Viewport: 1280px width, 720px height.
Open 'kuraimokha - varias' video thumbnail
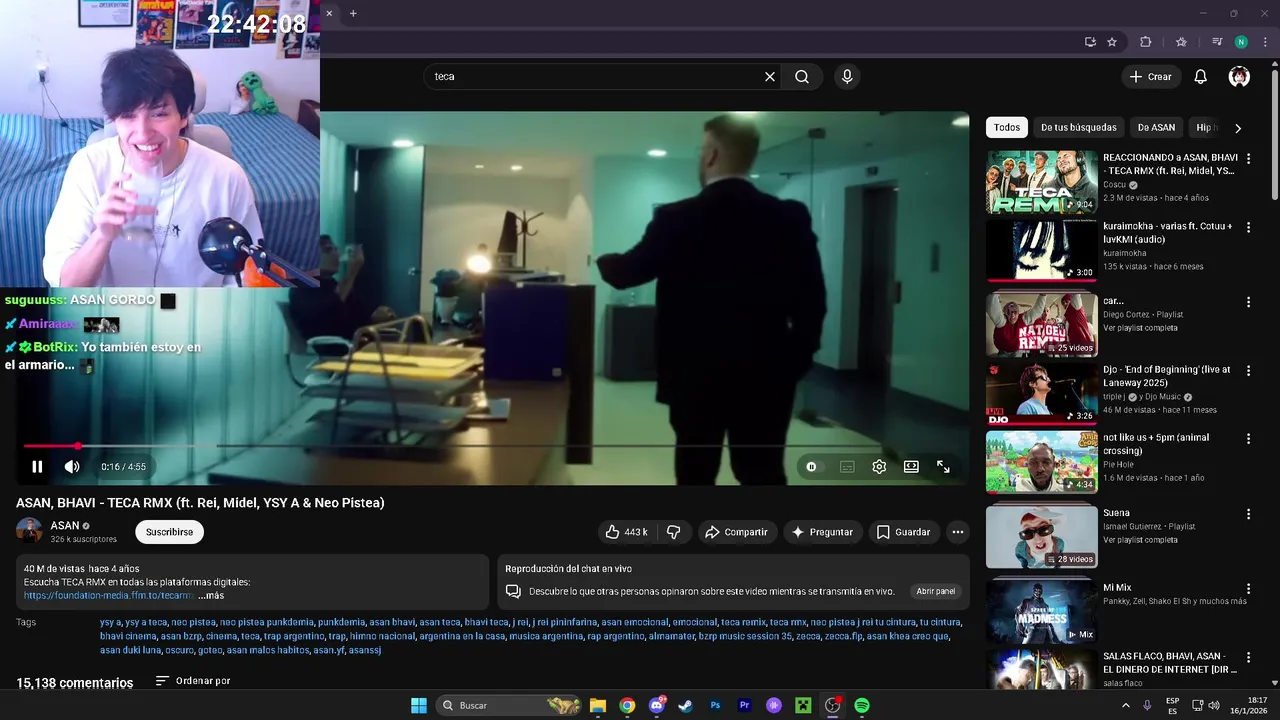(1042, 250)
